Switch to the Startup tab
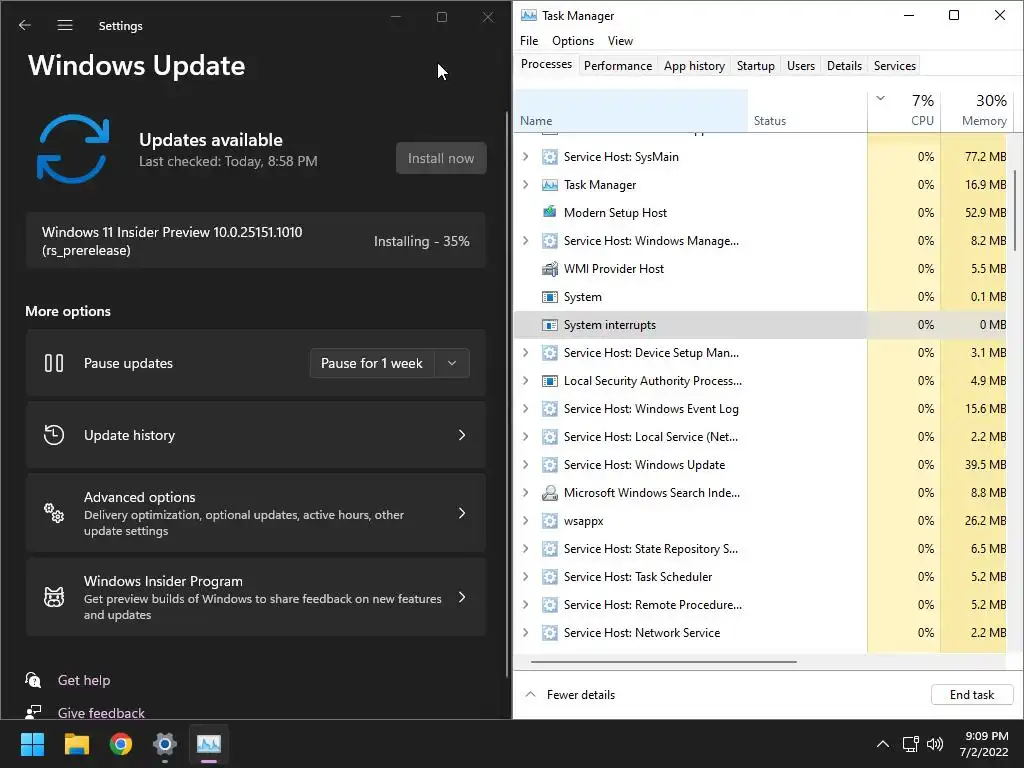This screenshot has height=768, width=1024. point(756,65)
